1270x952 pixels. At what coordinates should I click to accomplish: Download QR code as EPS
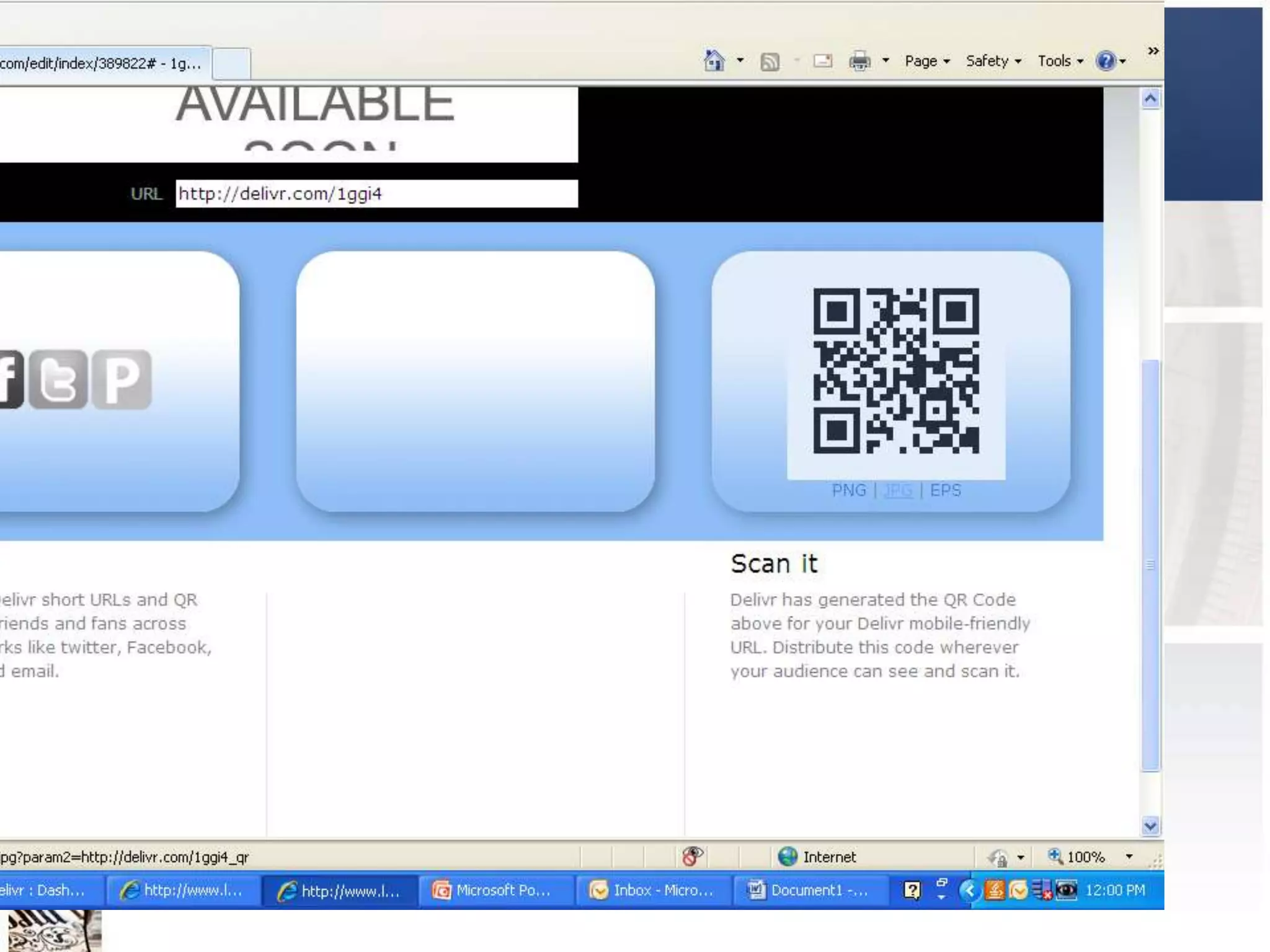click(945, 491)
